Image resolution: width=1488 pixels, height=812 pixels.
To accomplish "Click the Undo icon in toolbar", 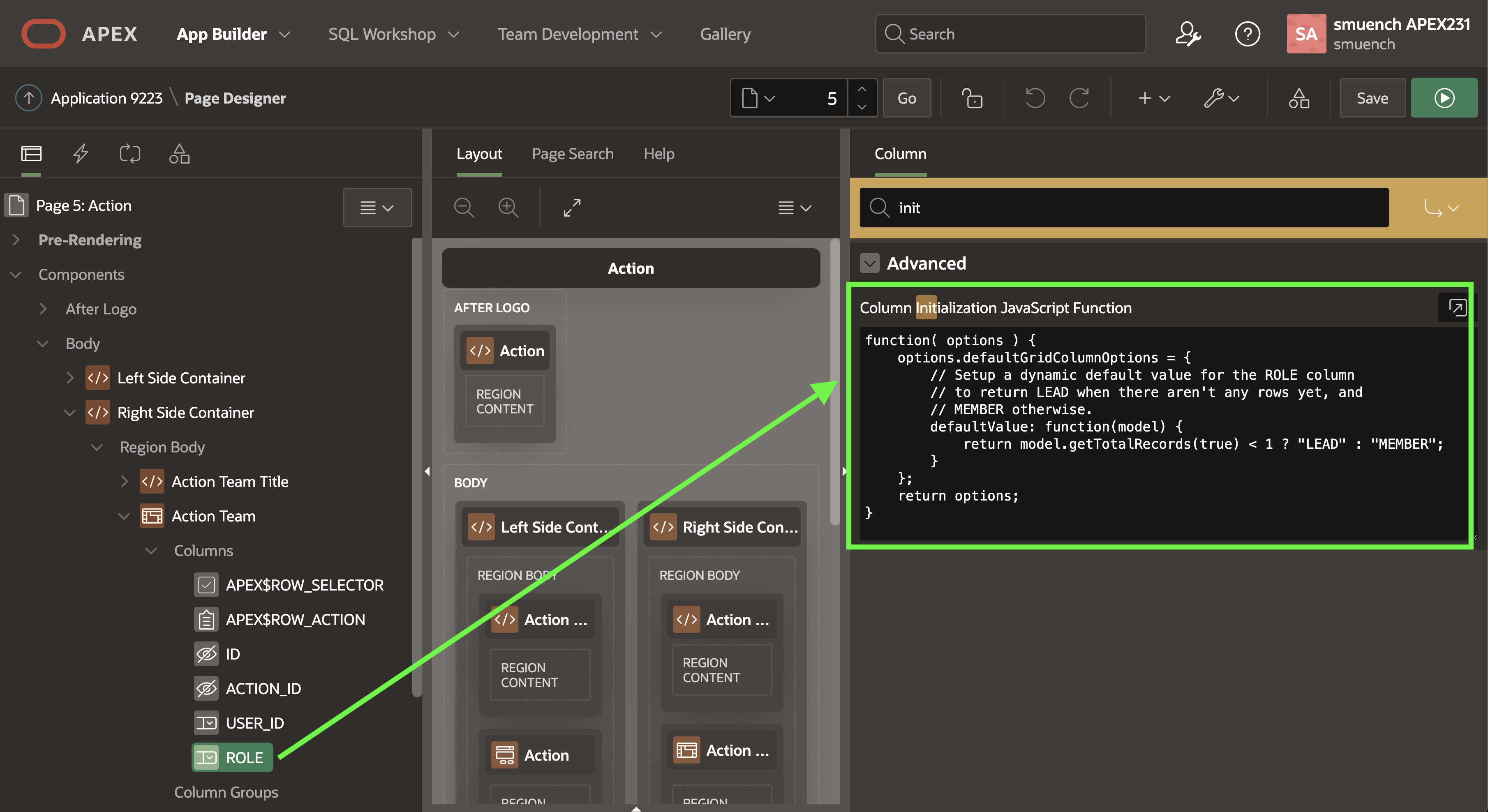I will (x=1035, y=98).
